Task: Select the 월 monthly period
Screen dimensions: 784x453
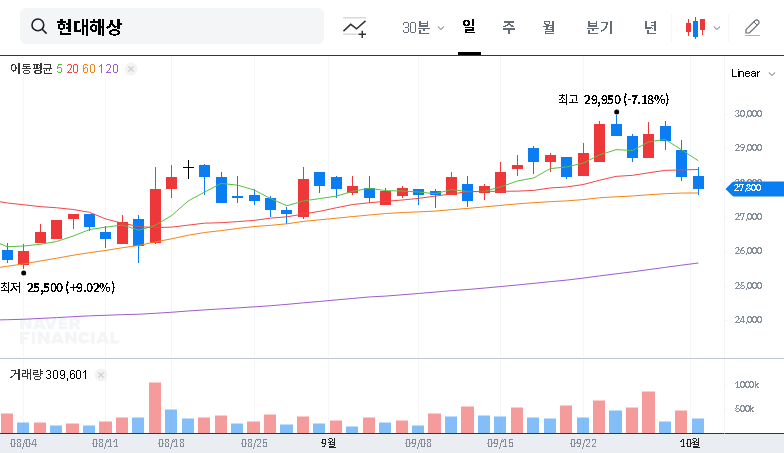Action: [x=548, y=28]
